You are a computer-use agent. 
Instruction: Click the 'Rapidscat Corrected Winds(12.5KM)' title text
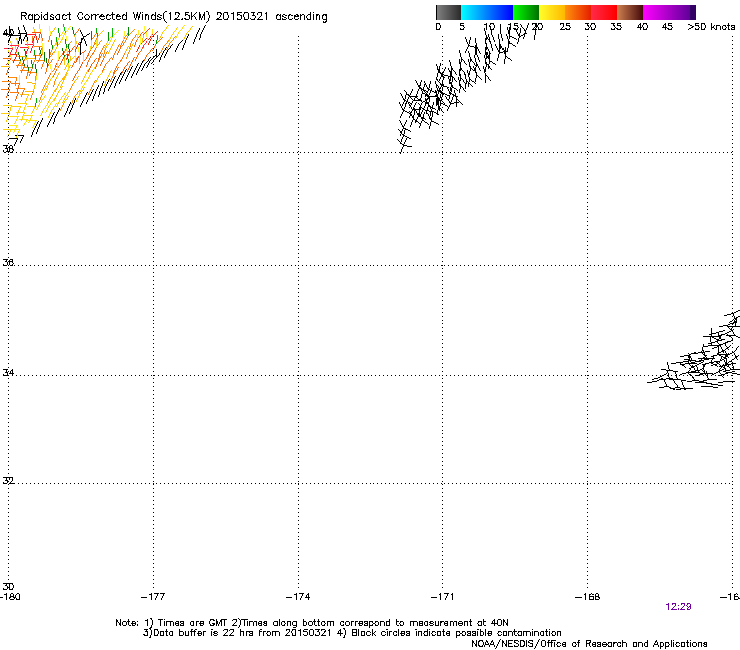(115, 17)
